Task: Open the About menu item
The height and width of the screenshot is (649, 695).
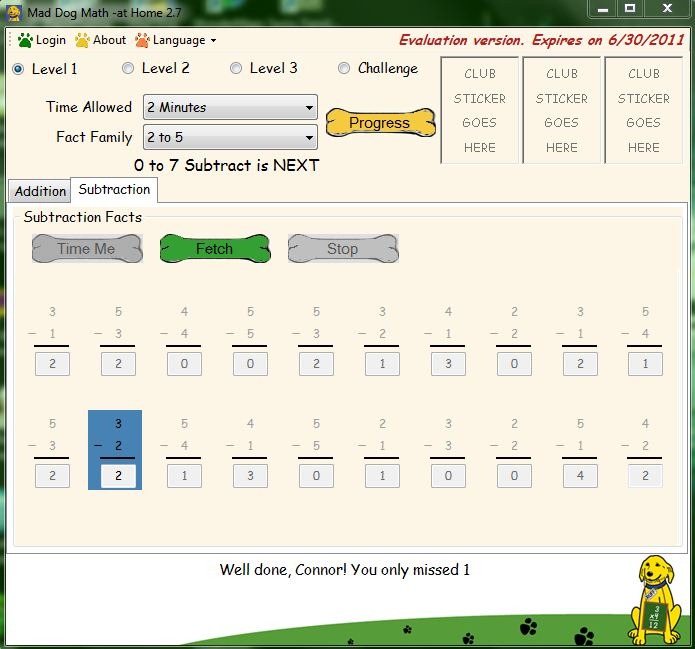Action: [101, 40]
